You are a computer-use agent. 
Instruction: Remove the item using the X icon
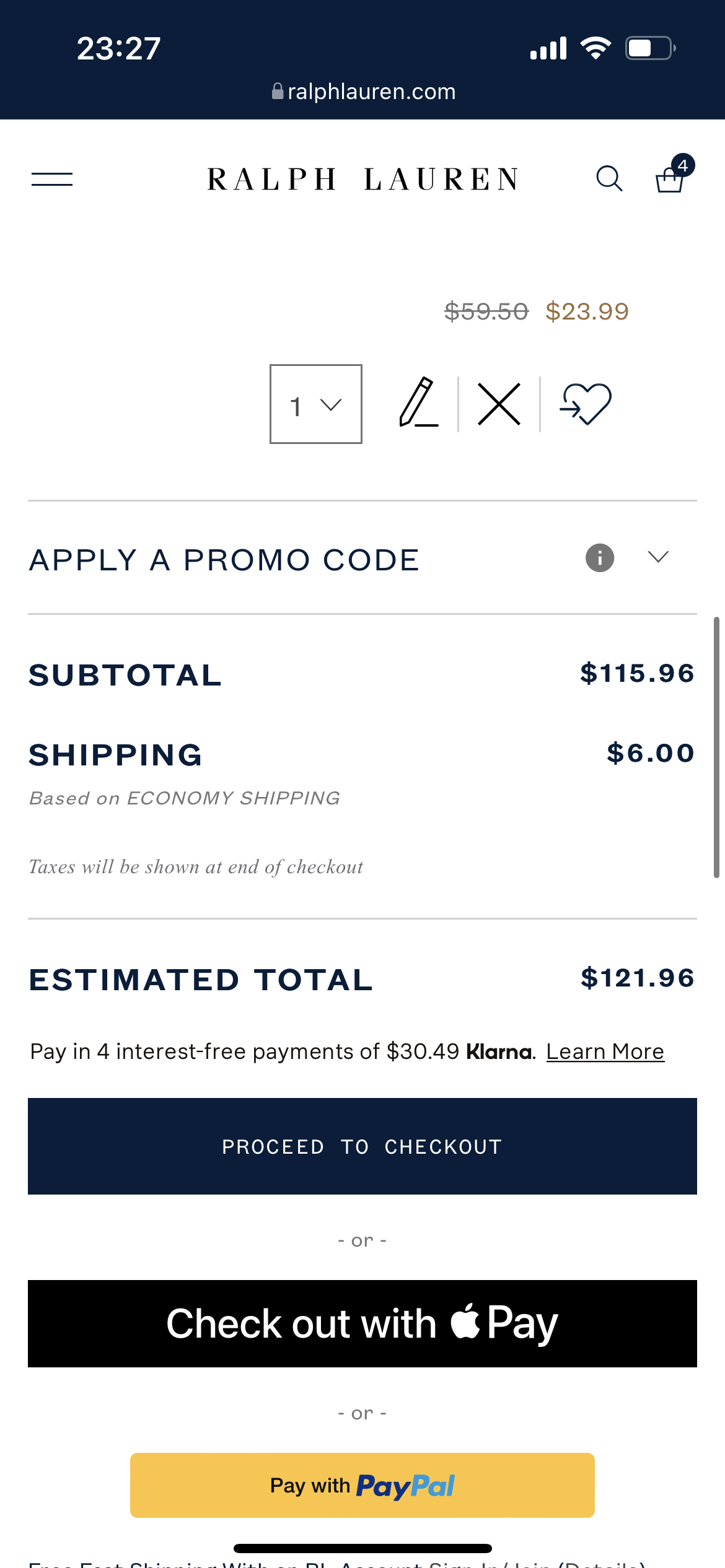[x=499, y=404]
